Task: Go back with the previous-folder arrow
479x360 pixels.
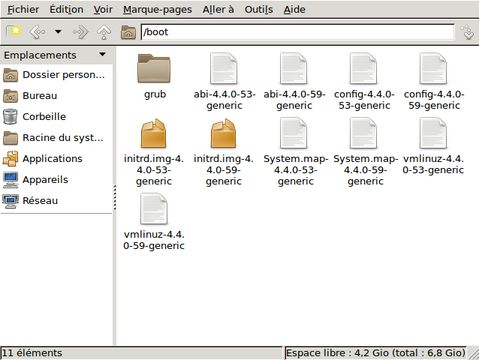Action: 37,32
